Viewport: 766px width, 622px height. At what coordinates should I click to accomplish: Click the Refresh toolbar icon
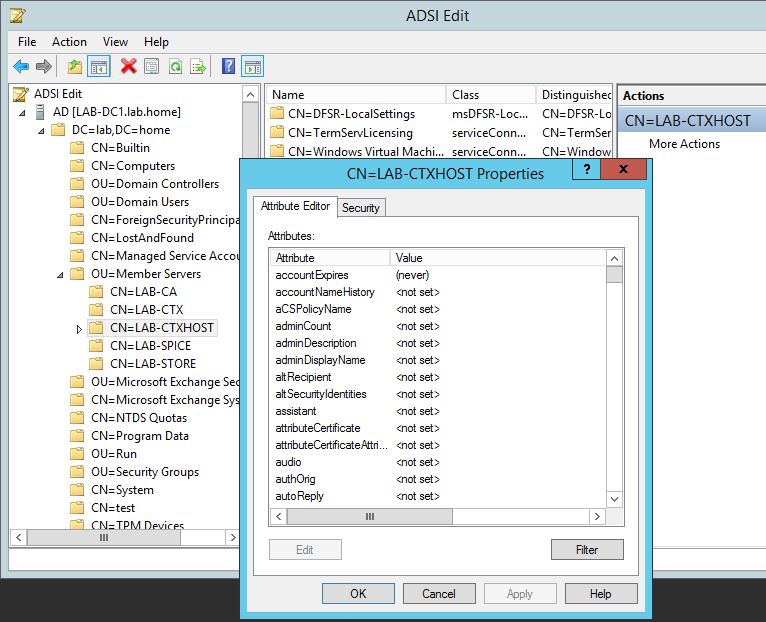pyautogui.click(x=175, y=67)
